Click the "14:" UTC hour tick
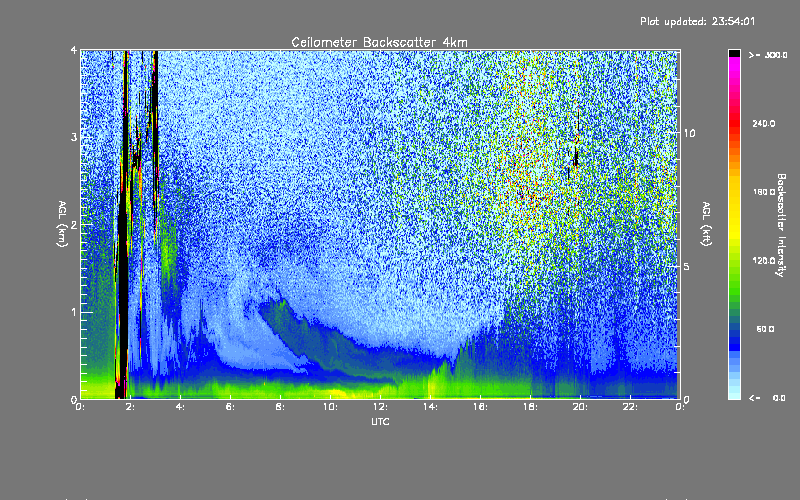 click(430, 407)
